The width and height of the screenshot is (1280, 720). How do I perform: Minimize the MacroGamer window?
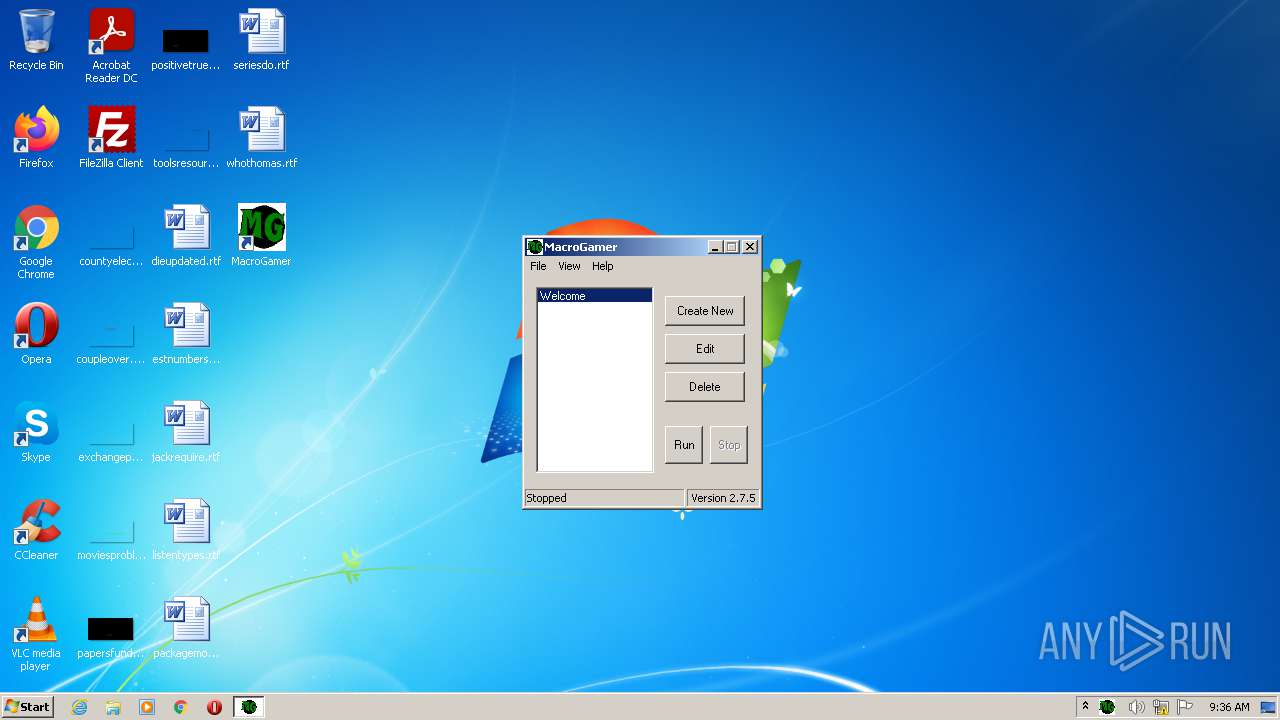pyautogui.click(x=715, y=247)
